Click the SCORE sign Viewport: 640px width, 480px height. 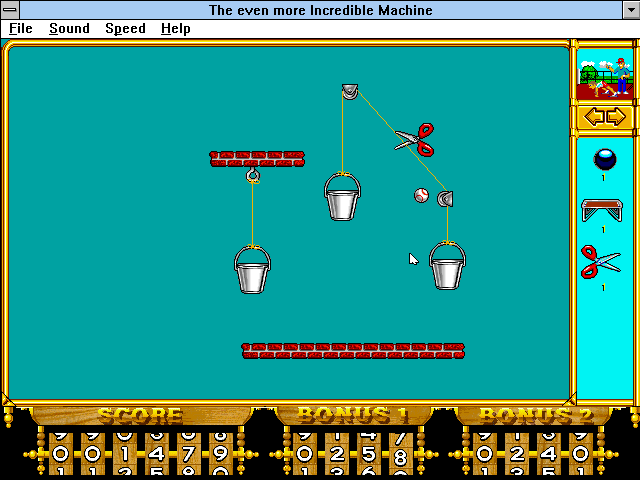pos(140,416)
